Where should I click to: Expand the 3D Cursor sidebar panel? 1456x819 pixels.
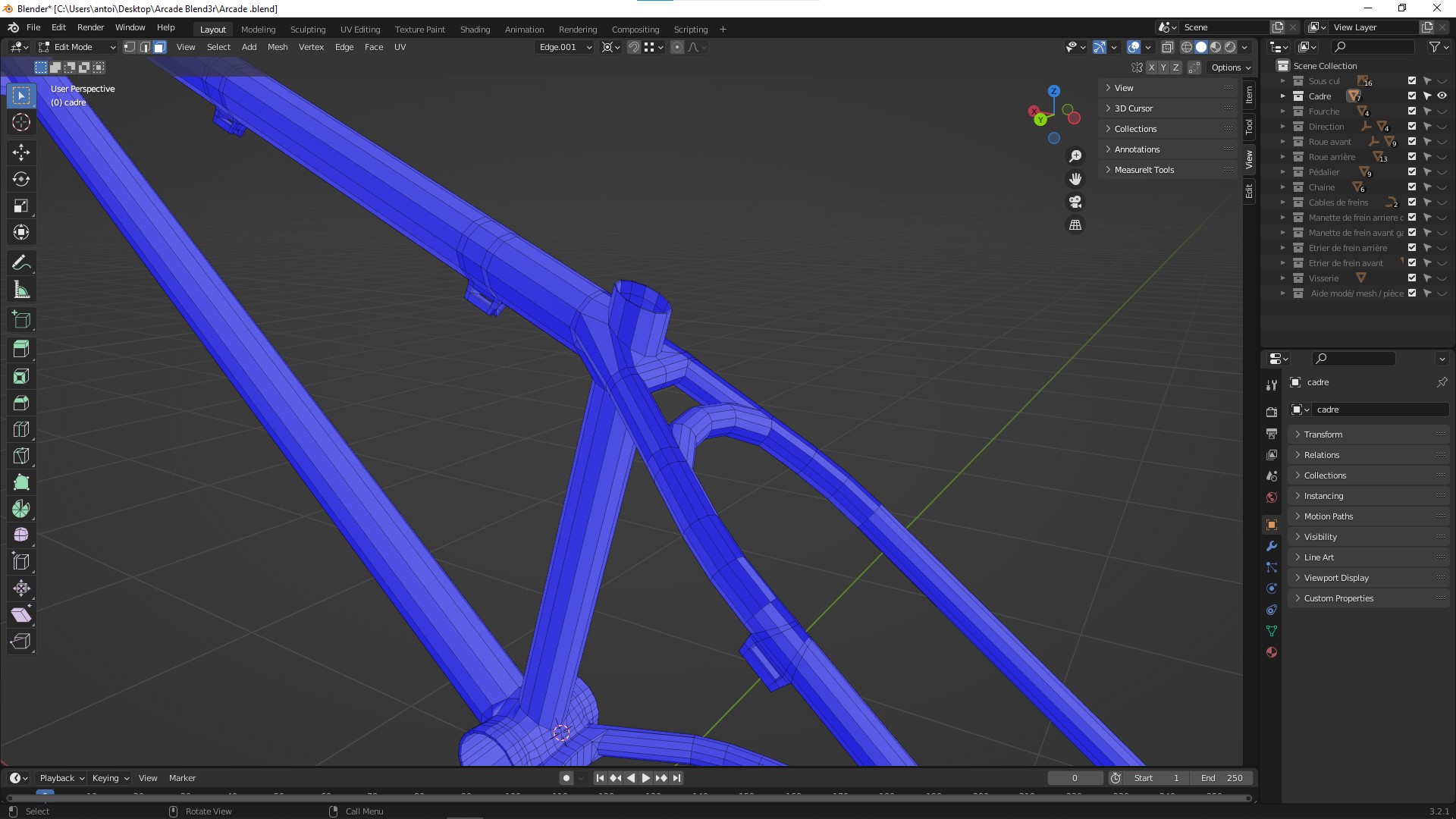(1169, 108)
